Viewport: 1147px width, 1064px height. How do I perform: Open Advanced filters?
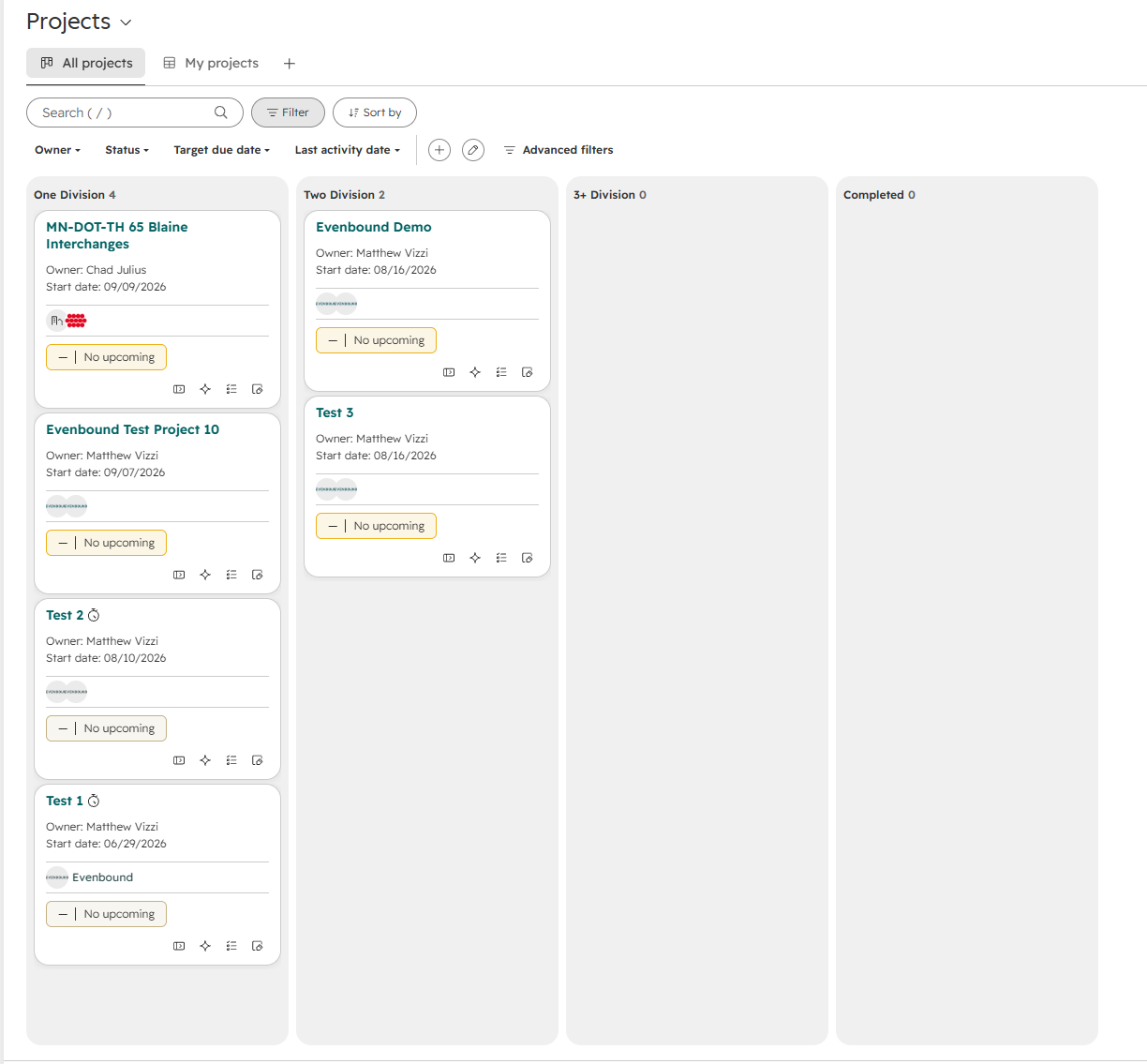tap(559, 150)
